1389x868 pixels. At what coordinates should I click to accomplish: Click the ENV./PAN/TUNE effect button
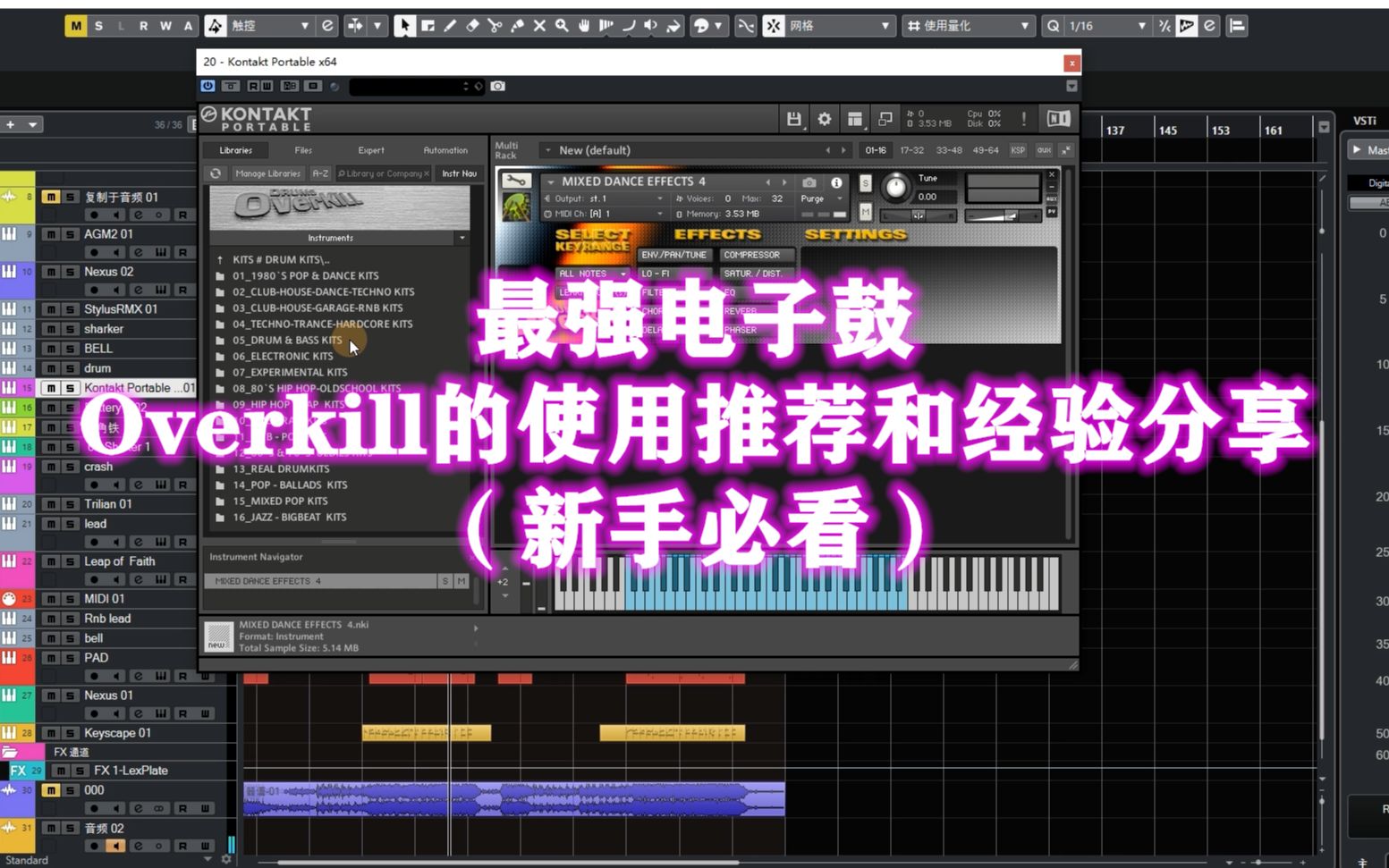[x=673, y=255]
